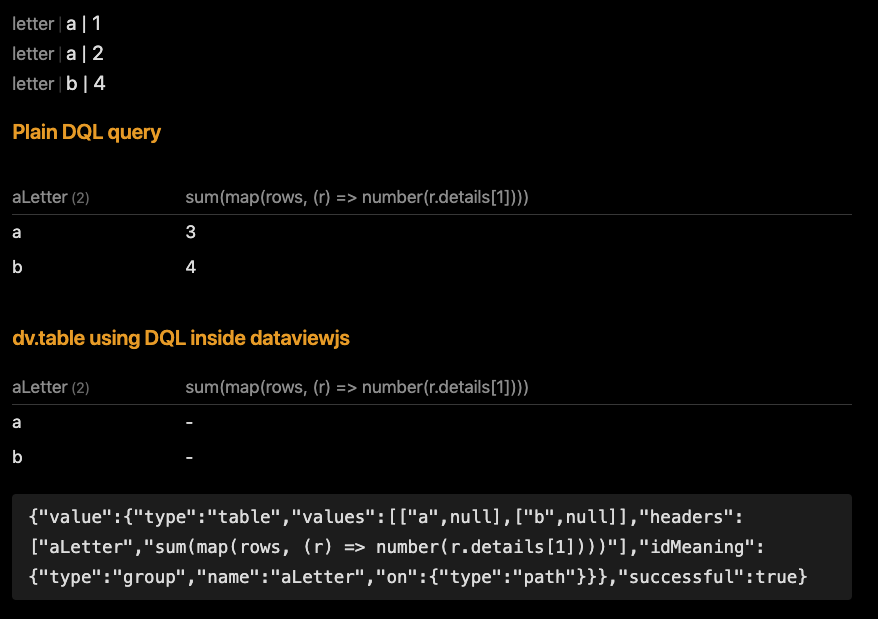Select the 'letter | a | 2' line
878x619 pixels.
tap(58, 54)
